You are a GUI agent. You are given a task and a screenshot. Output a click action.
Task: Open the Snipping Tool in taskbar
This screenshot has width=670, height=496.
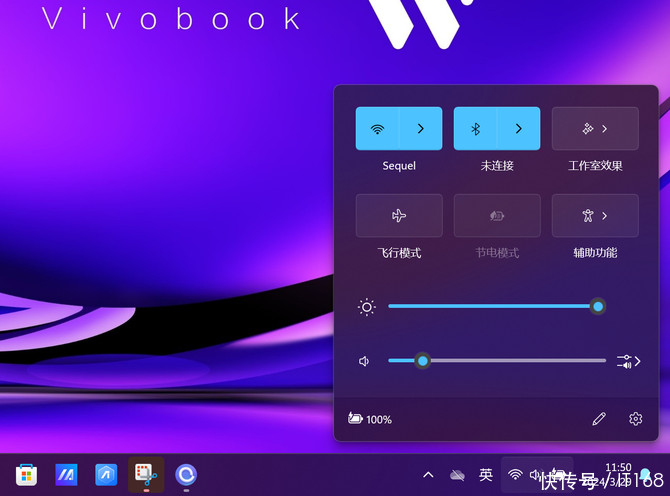[x=146, y=474]
